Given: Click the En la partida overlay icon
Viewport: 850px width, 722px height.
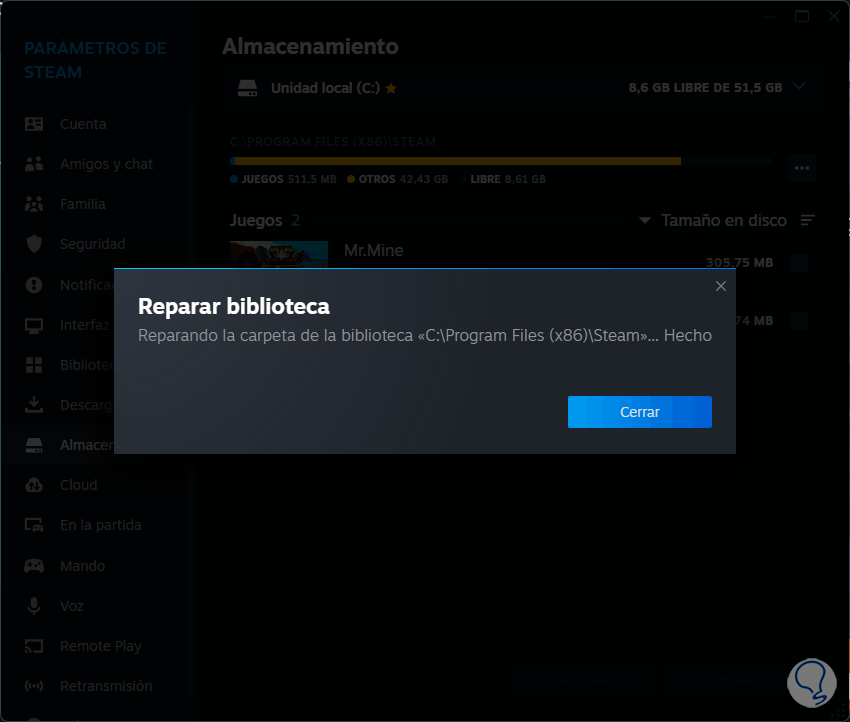Looking at the screenshot, I should click(34, 525).
